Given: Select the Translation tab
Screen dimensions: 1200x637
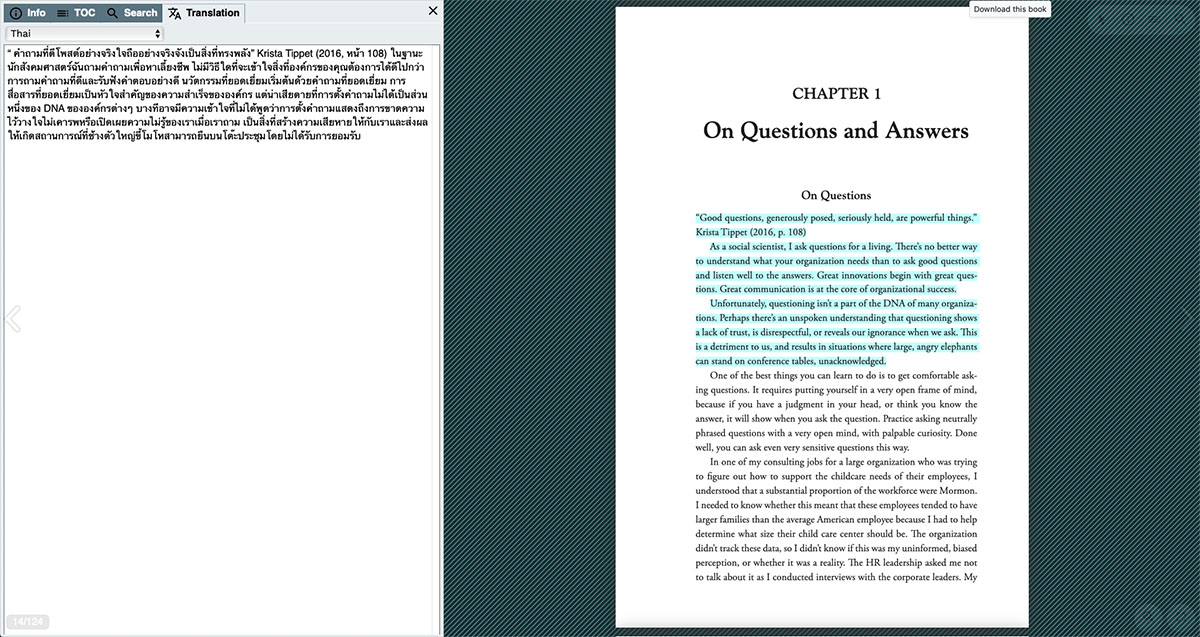Looking at the screenshot, I should (204, 13).
